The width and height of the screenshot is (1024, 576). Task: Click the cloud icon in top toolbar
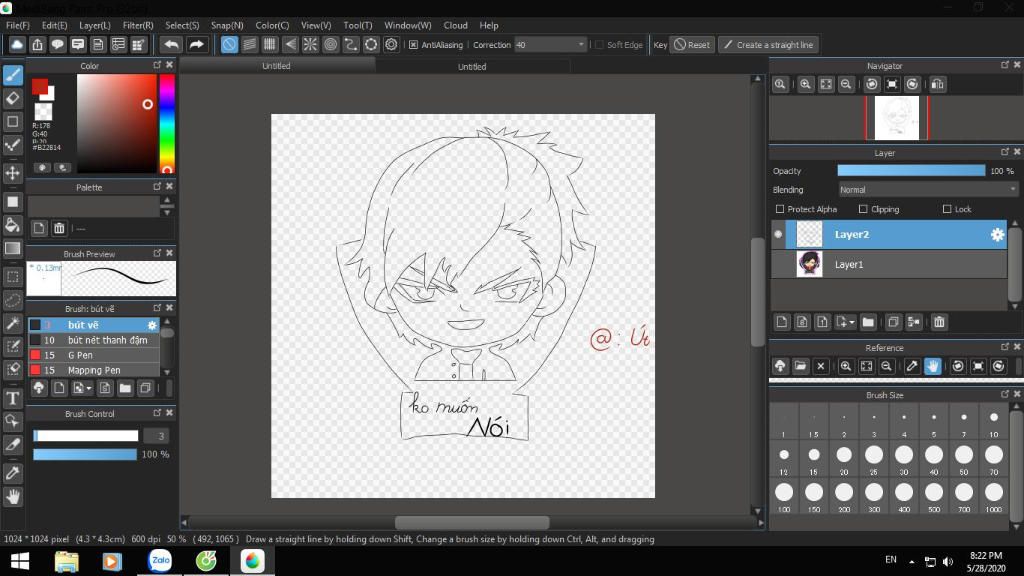pos(17,44)
